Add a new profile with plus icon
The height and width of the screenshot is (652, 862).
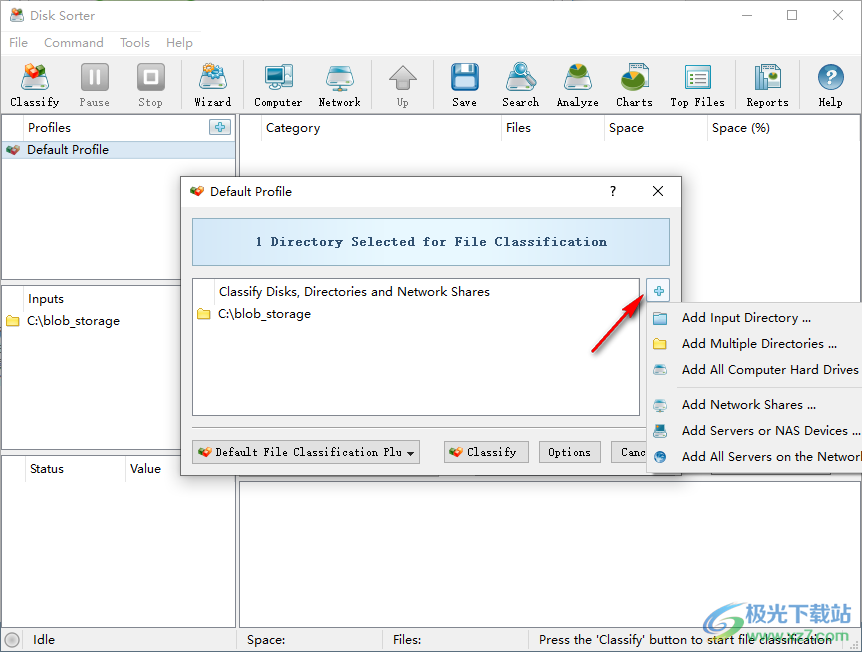[220, 127]
